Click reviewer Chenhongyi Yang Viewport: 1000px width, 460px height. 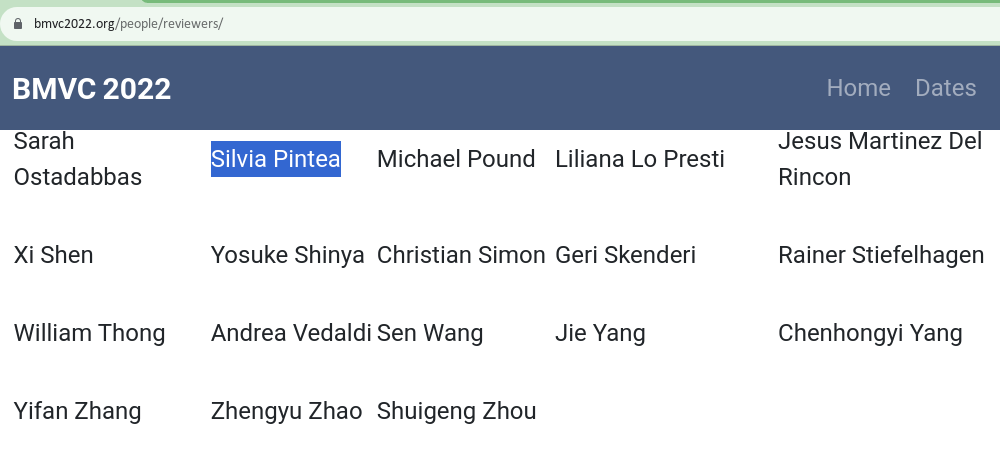click(870, 333)
